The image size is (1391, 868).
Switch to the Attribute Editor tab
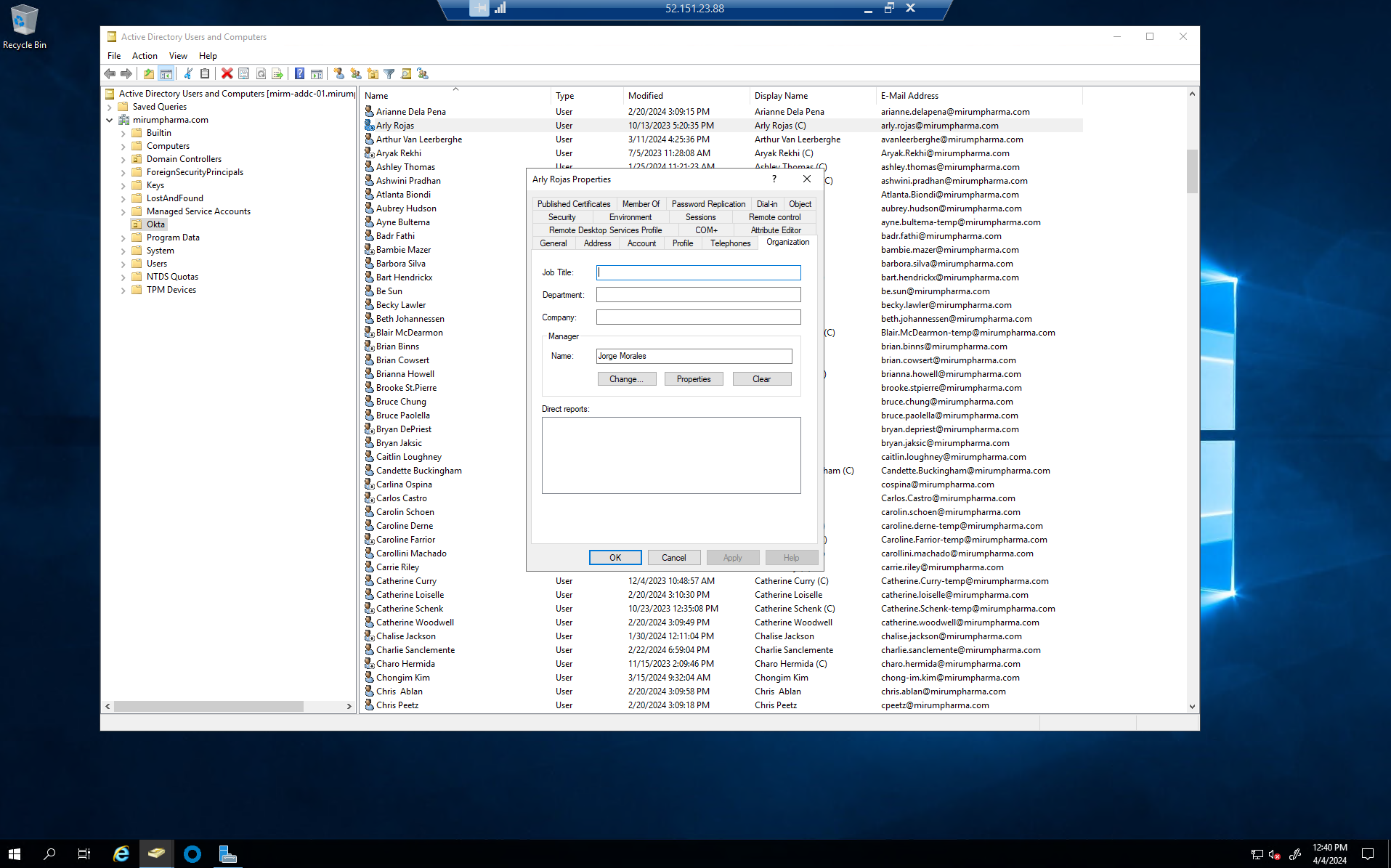[776, 230]
